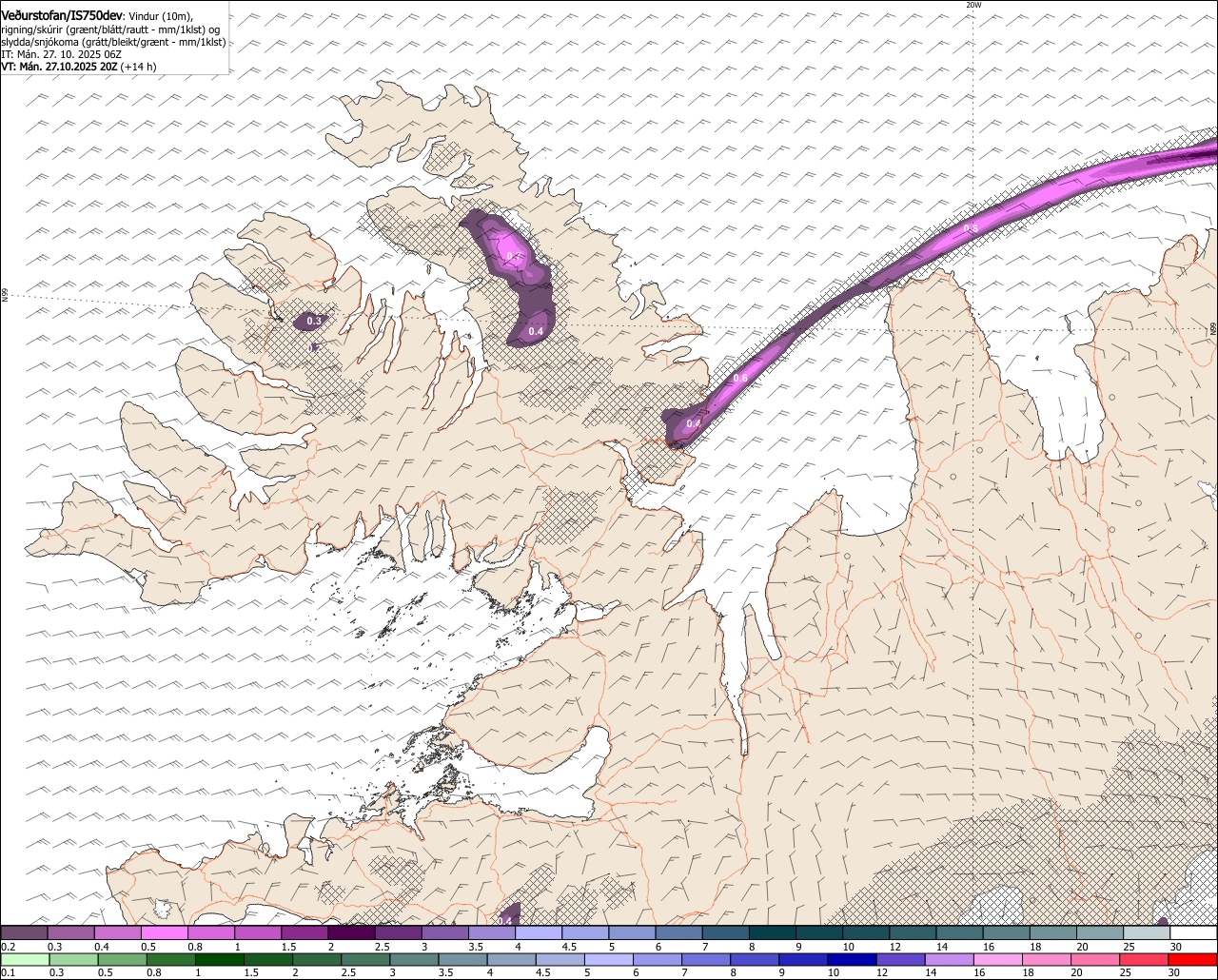Image resolution: width=1218 pixels, height=980 pixels.
Task: Click the upper-legend bright pink swatch at 0.5
Action: point(164,932)
